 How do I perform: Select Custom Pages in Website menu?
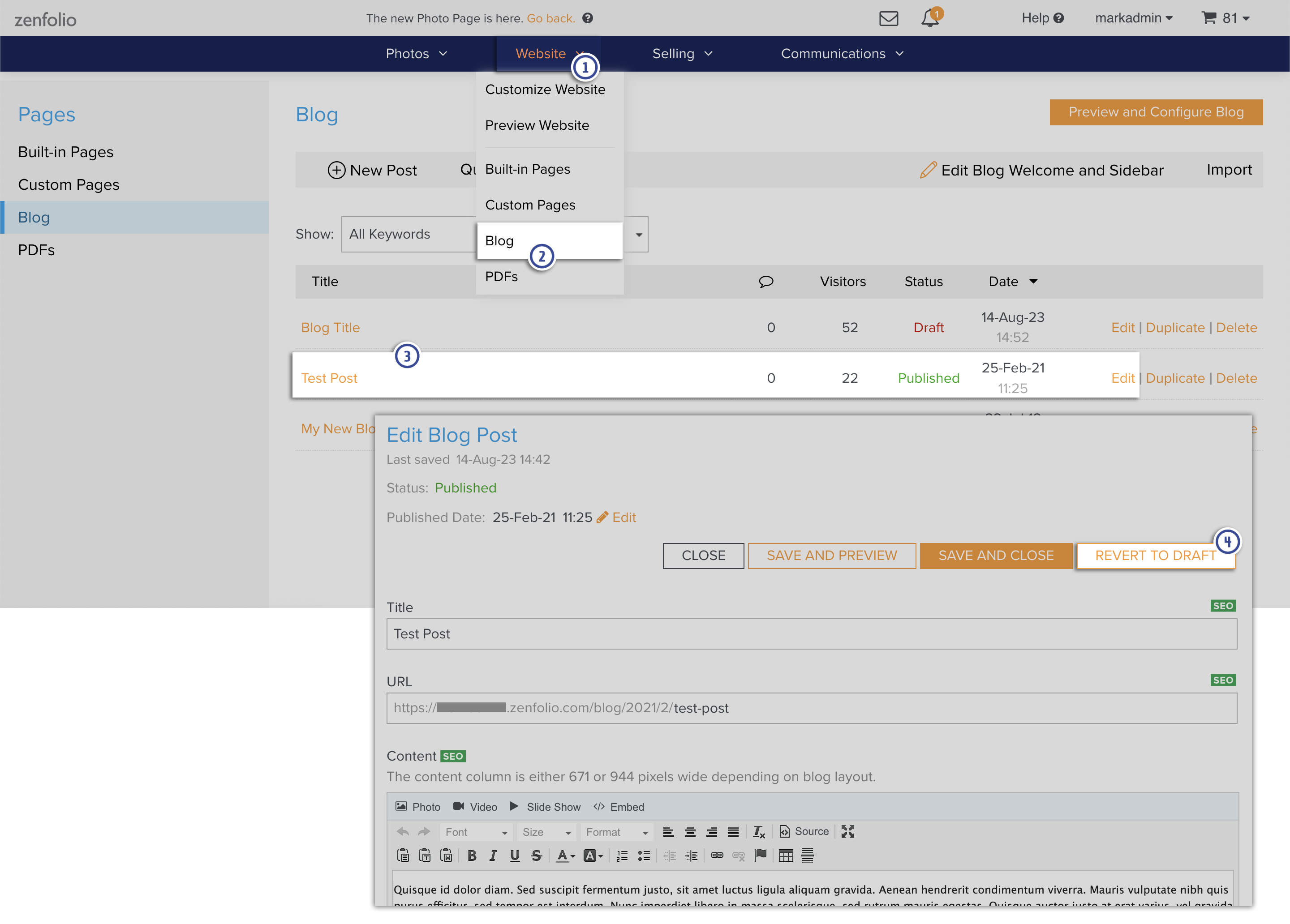tap(530, 205)
